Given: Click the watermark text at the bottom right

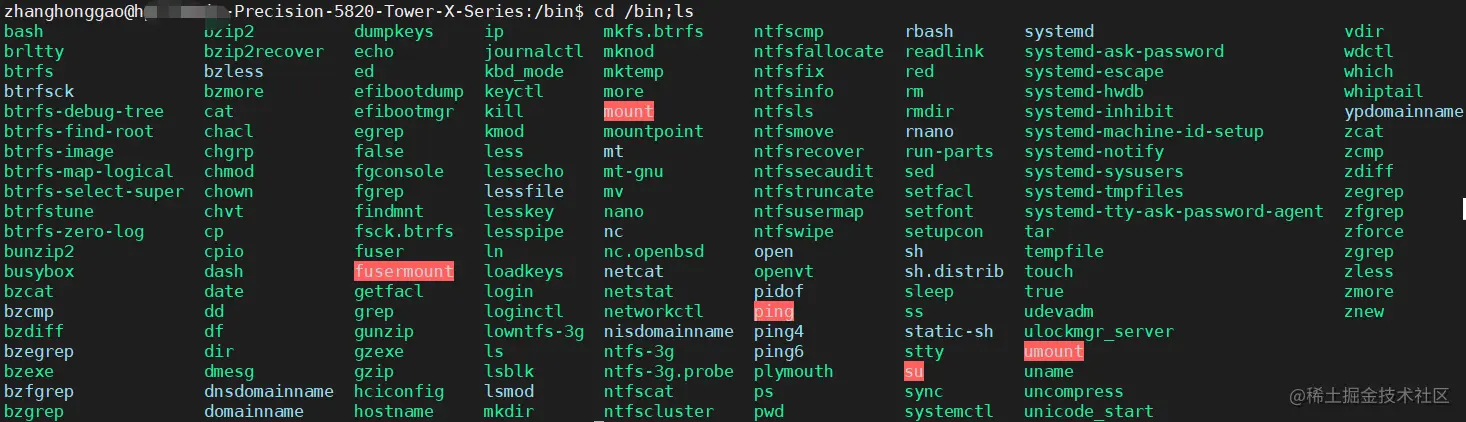Looking at the screenshot, I should (1369, 396).
